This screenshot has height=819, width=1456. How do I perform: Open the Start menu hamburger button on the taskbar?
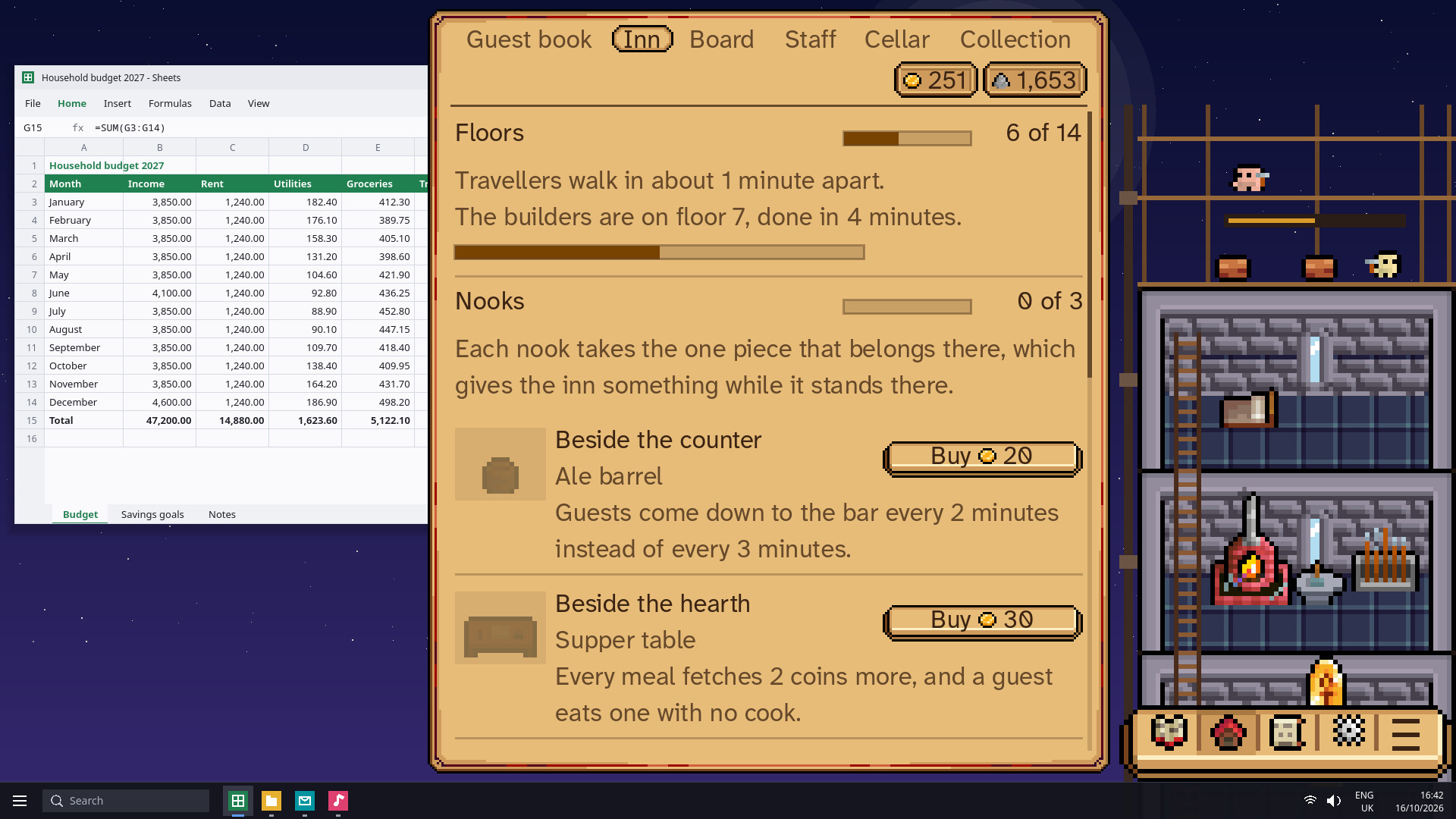pos(20,801)
